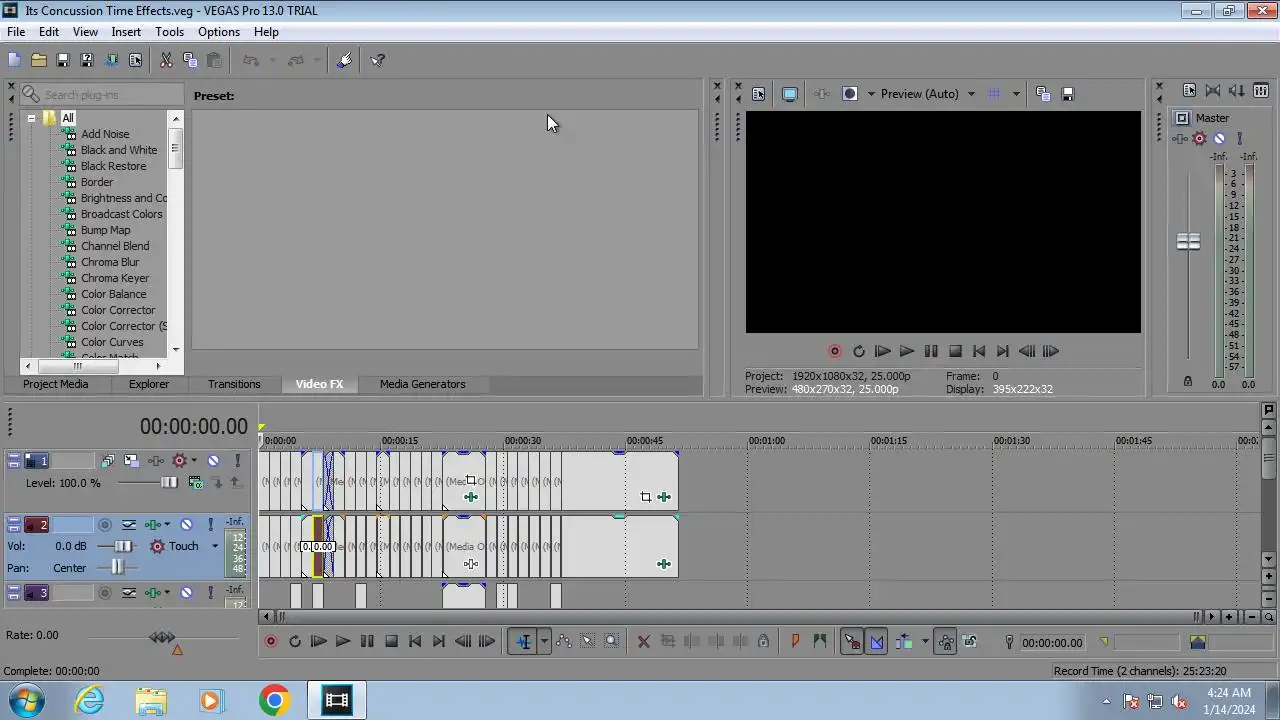Open Master bus automation settings gear

pos(1199,139)
